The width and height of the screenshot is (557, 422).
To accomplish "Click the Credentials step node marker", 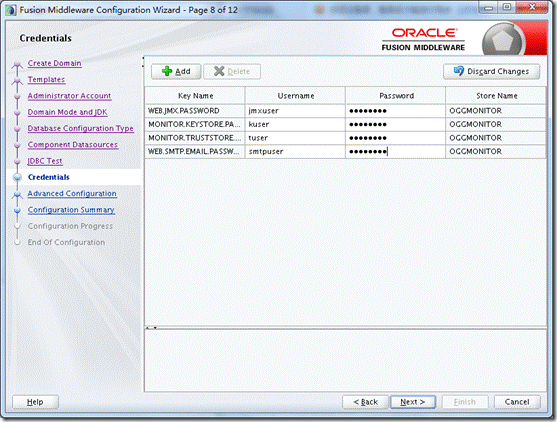I will tap(17, 177).
